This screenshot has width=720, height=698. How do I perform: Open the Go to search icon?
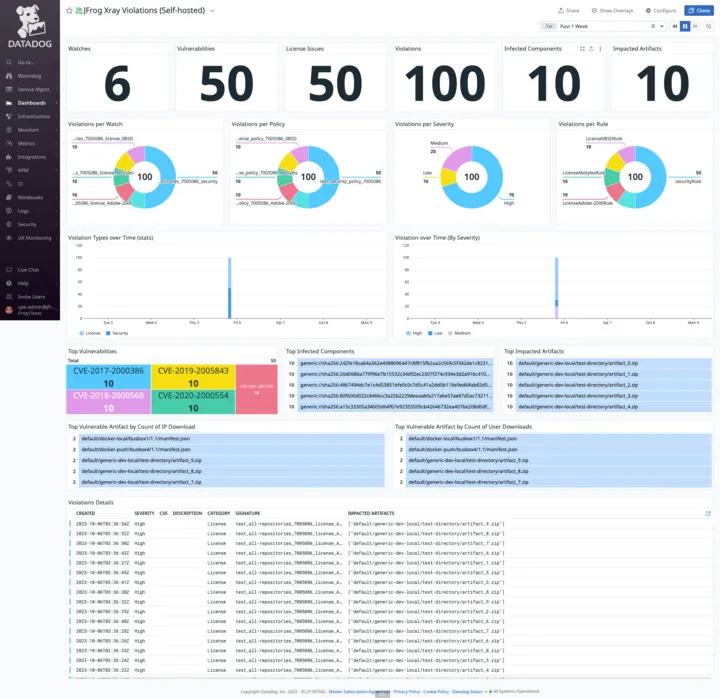point(9,62)
